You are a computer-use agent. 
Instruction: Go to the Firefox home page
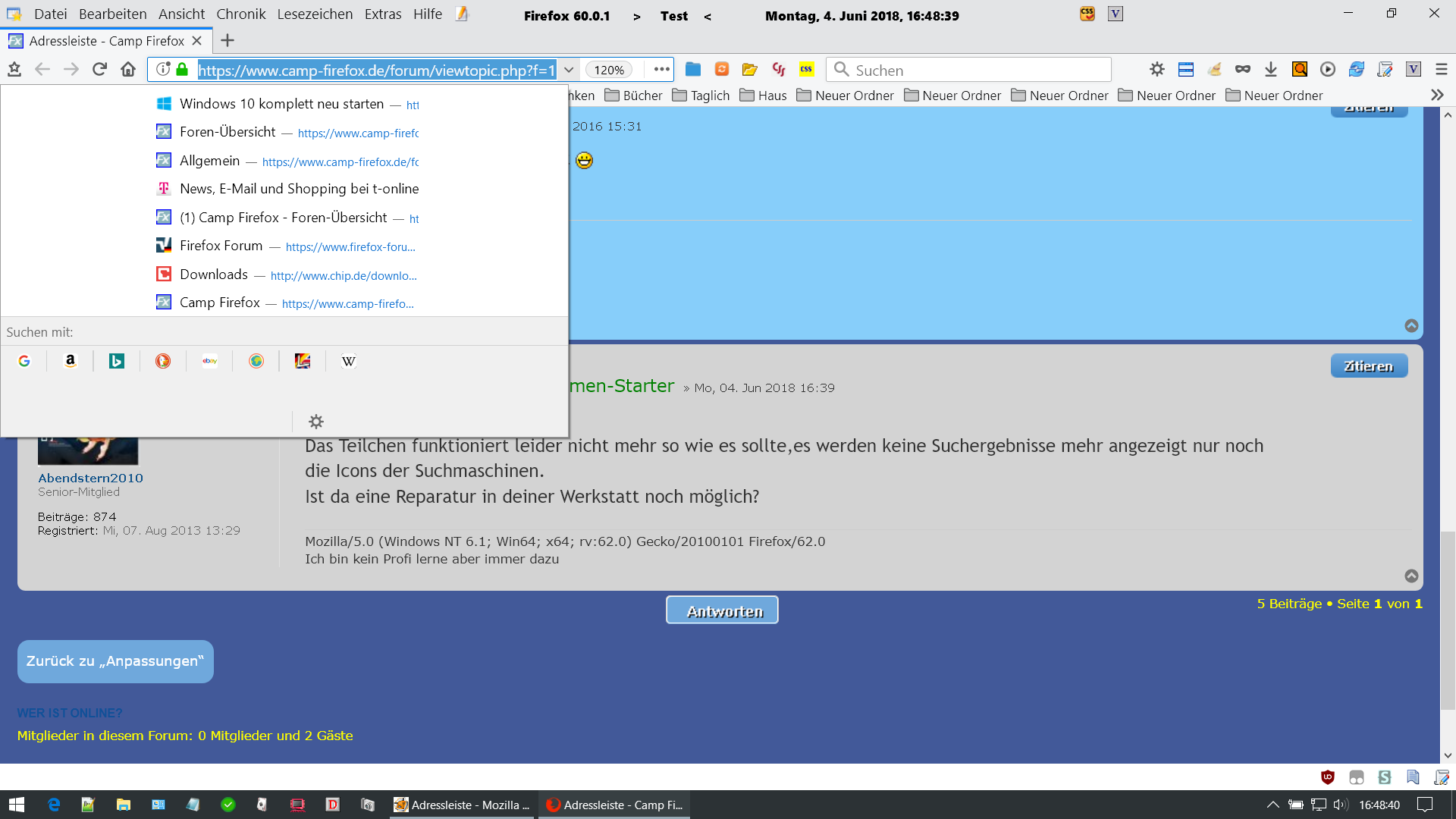(x=128, y=70)
